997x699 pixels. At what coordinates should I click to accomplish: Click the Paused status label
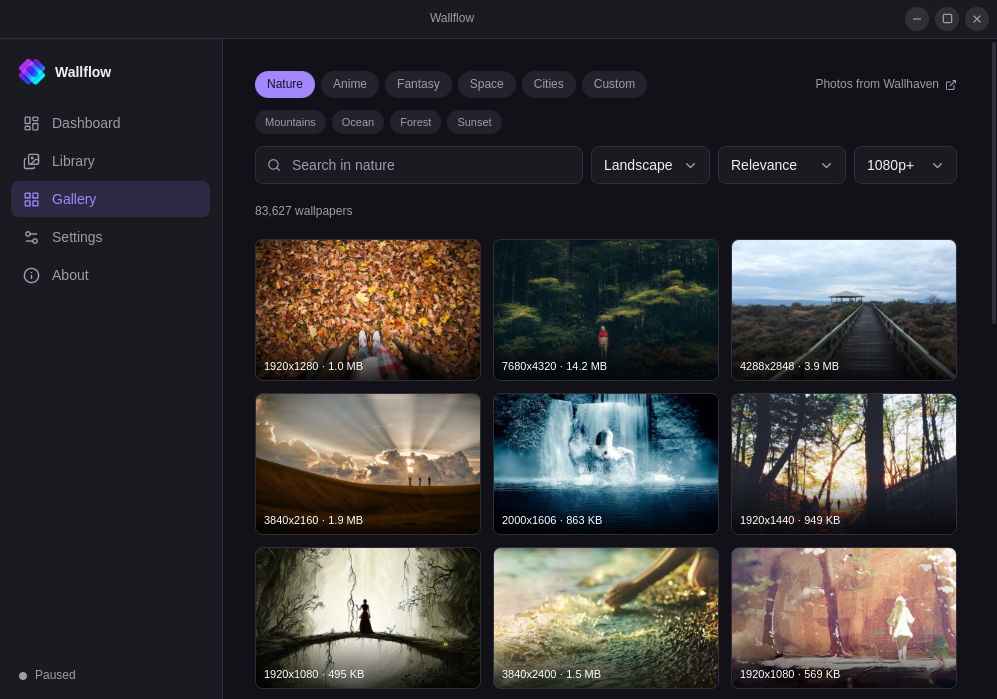(x=55, y=675)
